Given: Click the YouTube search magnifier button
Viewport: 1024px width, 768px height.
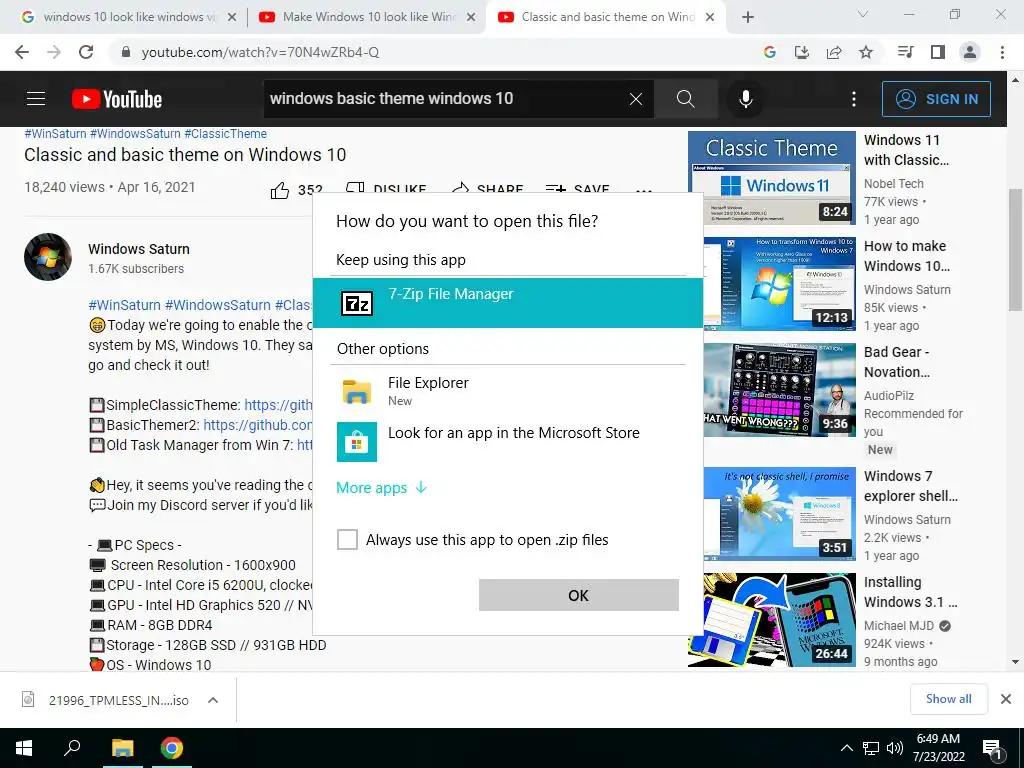Looking at the screenshot, I should pyautogui.click(x=685, y=99).
